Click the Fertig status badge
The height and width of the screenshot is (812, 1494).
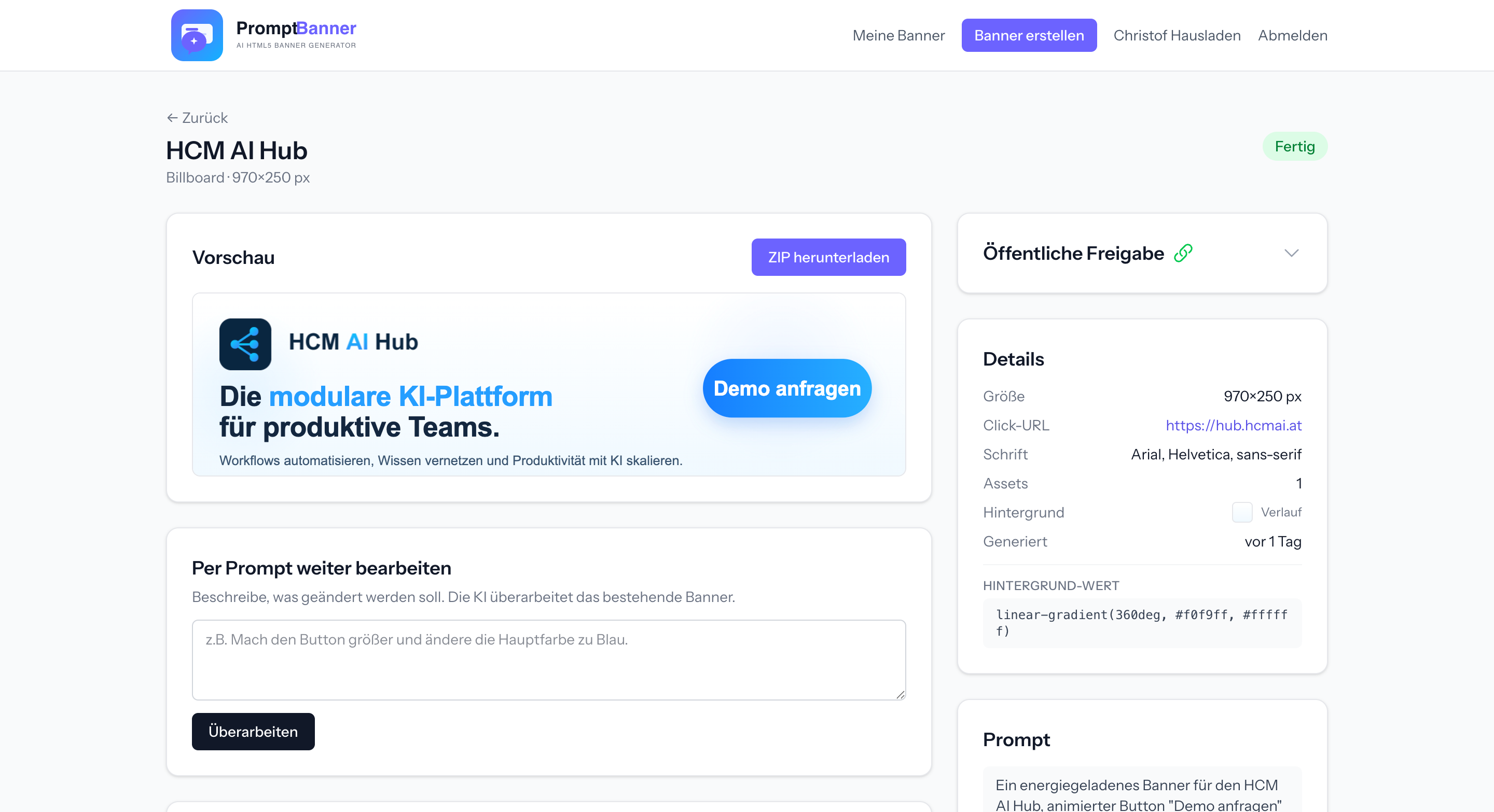pos(1294,147)
